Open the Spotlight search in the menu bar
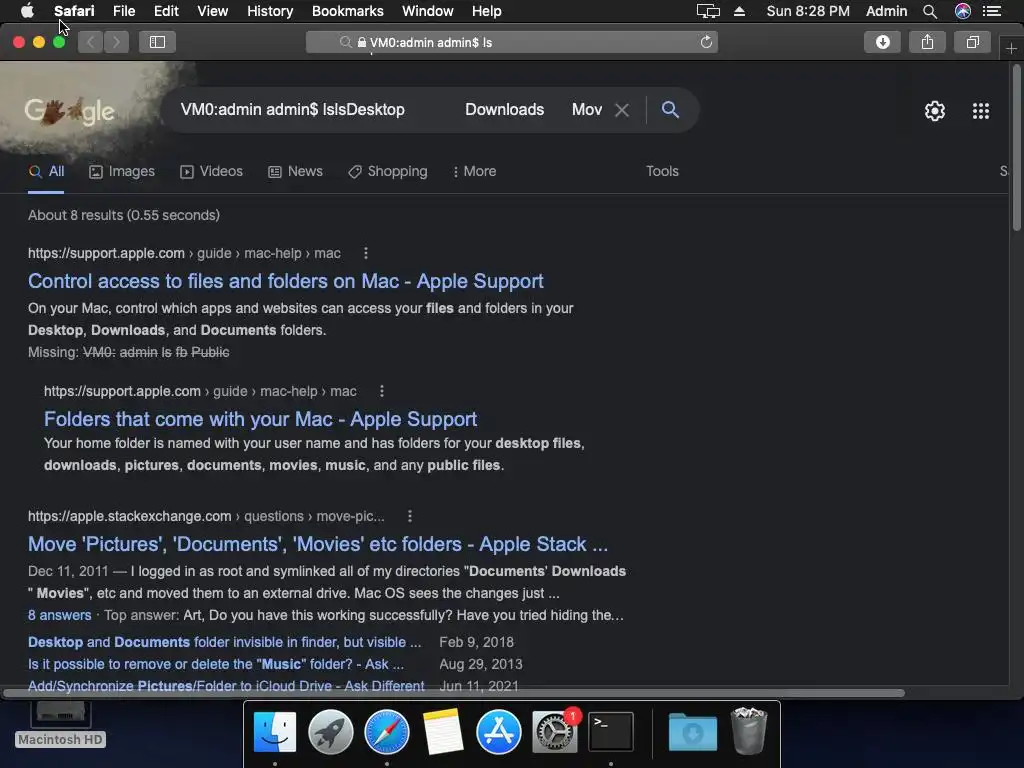 pyautogui.click(x=930, y=11)
